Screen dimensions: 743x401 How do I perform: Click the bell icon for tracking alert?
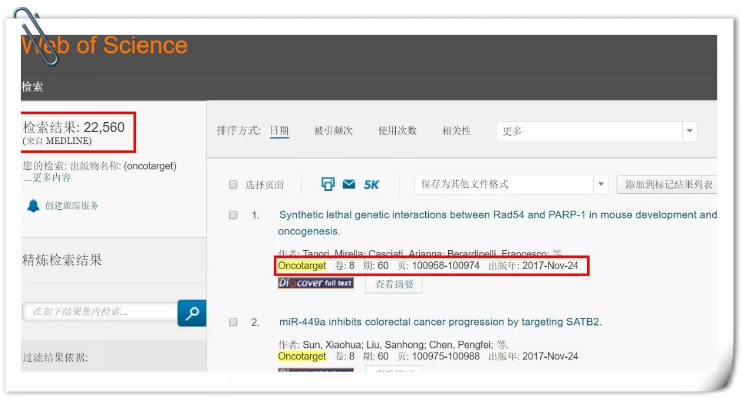[x=33, y=206]
